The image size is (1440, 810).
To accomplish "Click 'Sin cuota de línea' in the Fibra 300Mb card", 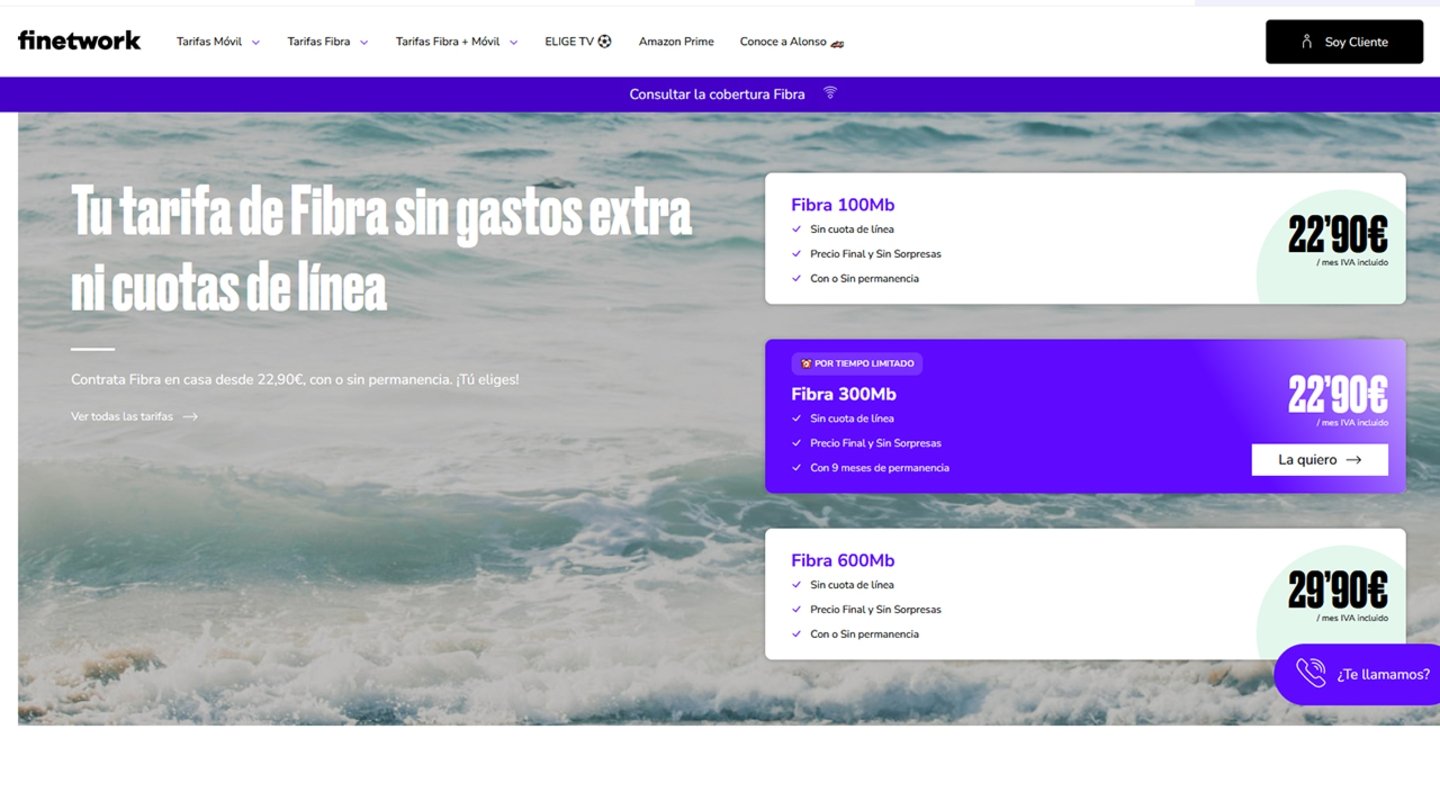I will click(852, 419).
